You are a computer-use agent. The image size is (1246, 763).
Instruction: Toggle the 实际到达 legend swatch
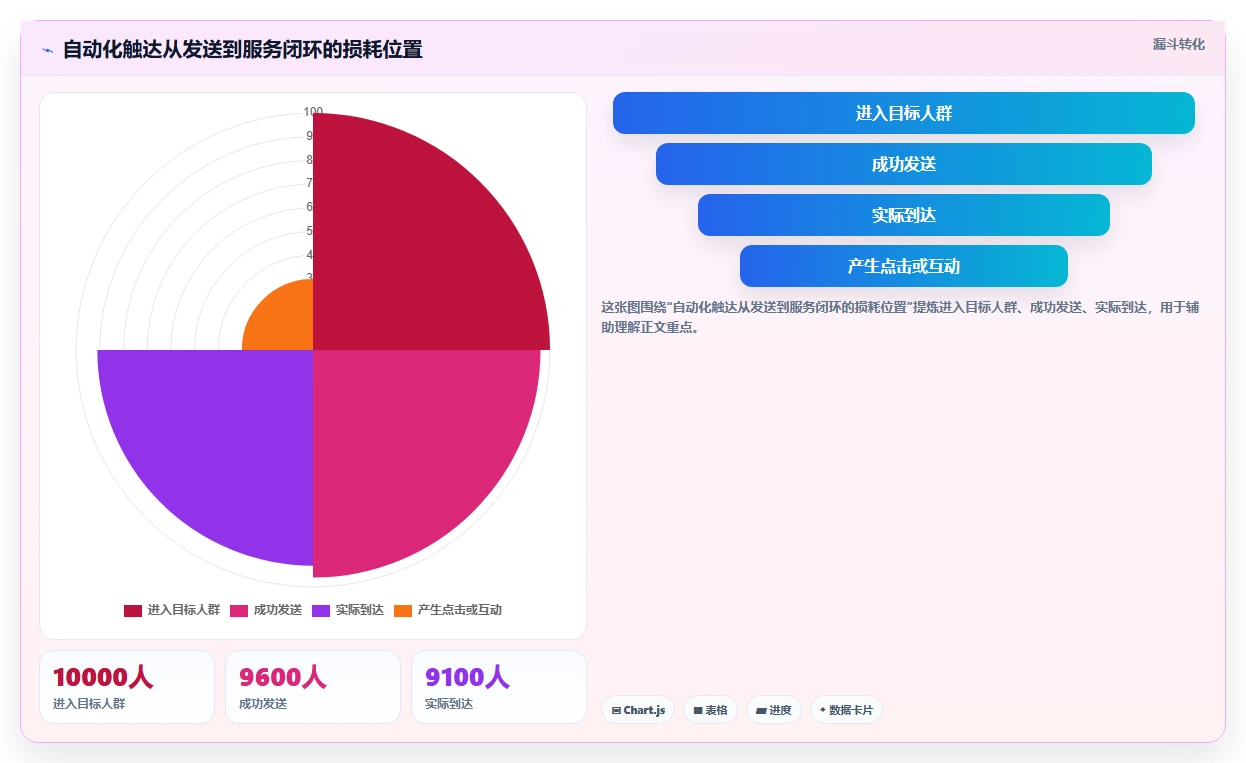[321, 610]
